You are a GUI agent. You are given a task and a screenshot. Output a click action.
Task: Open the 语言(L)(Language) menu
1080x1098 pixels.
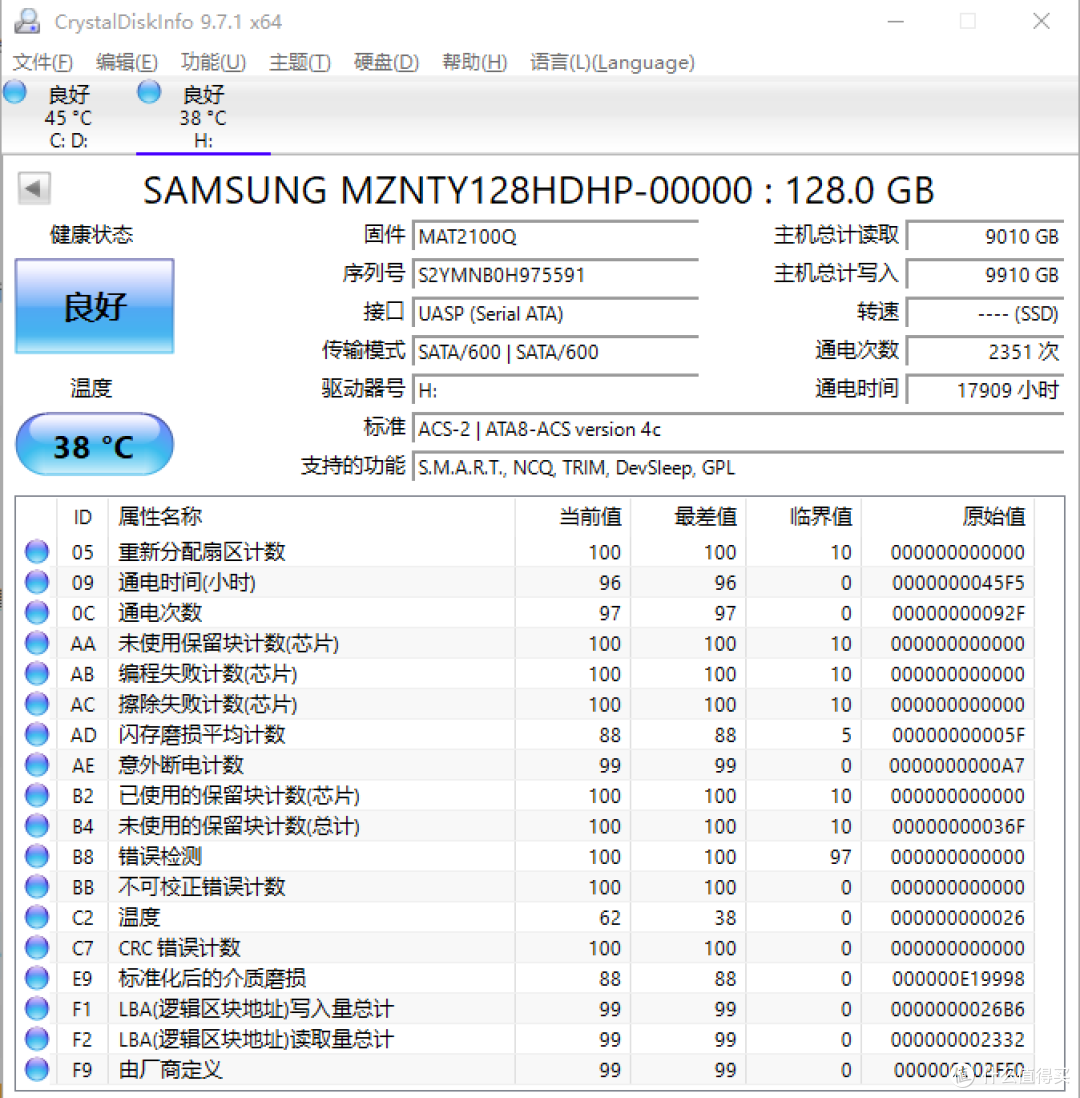pos(612,62)
